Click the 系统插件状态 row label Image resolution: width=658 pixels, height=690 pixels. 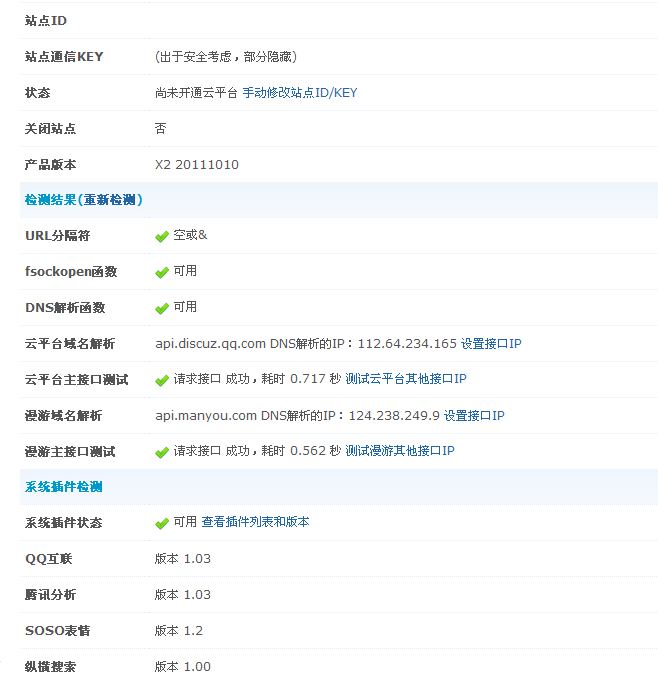(63, 523)
